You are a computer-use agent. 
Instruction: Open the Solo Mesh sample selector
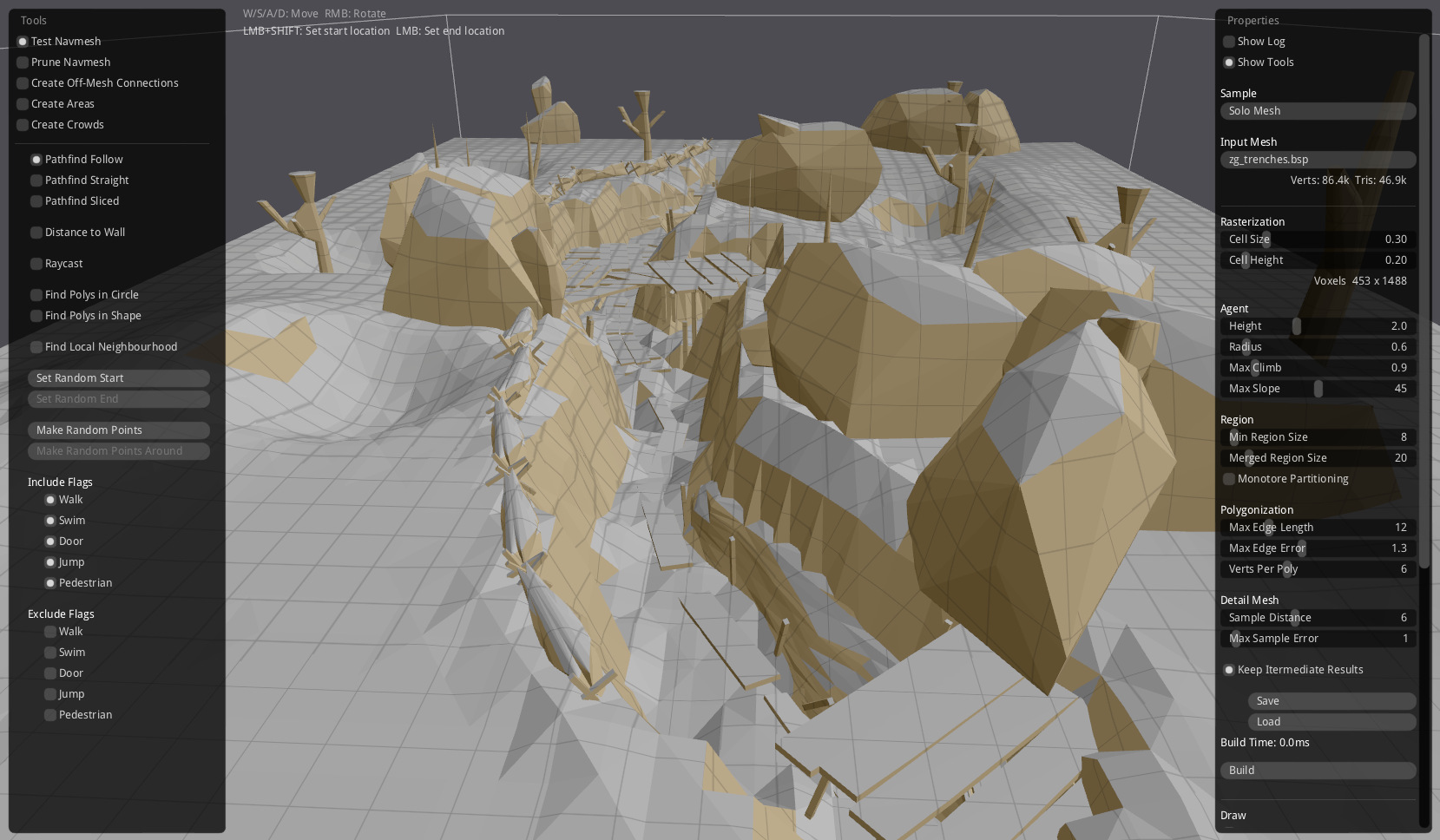(1318, 111)
